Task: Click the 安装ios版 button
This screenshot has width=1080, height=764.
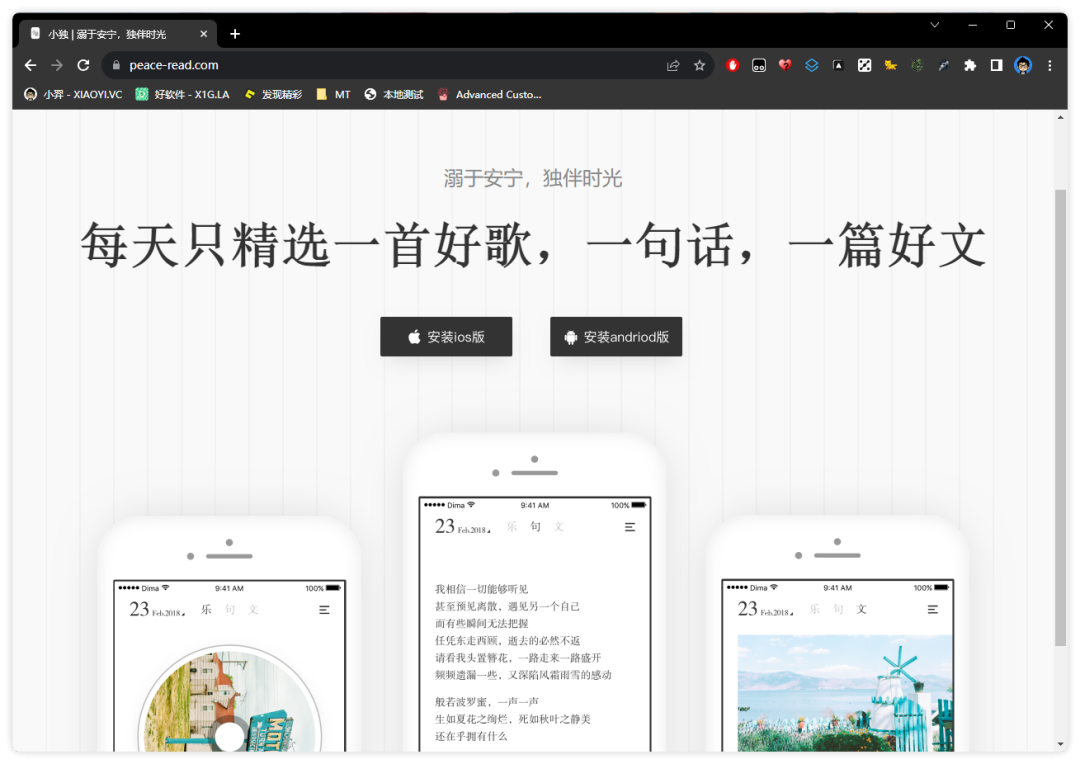Action: click(x=446, y=337)
